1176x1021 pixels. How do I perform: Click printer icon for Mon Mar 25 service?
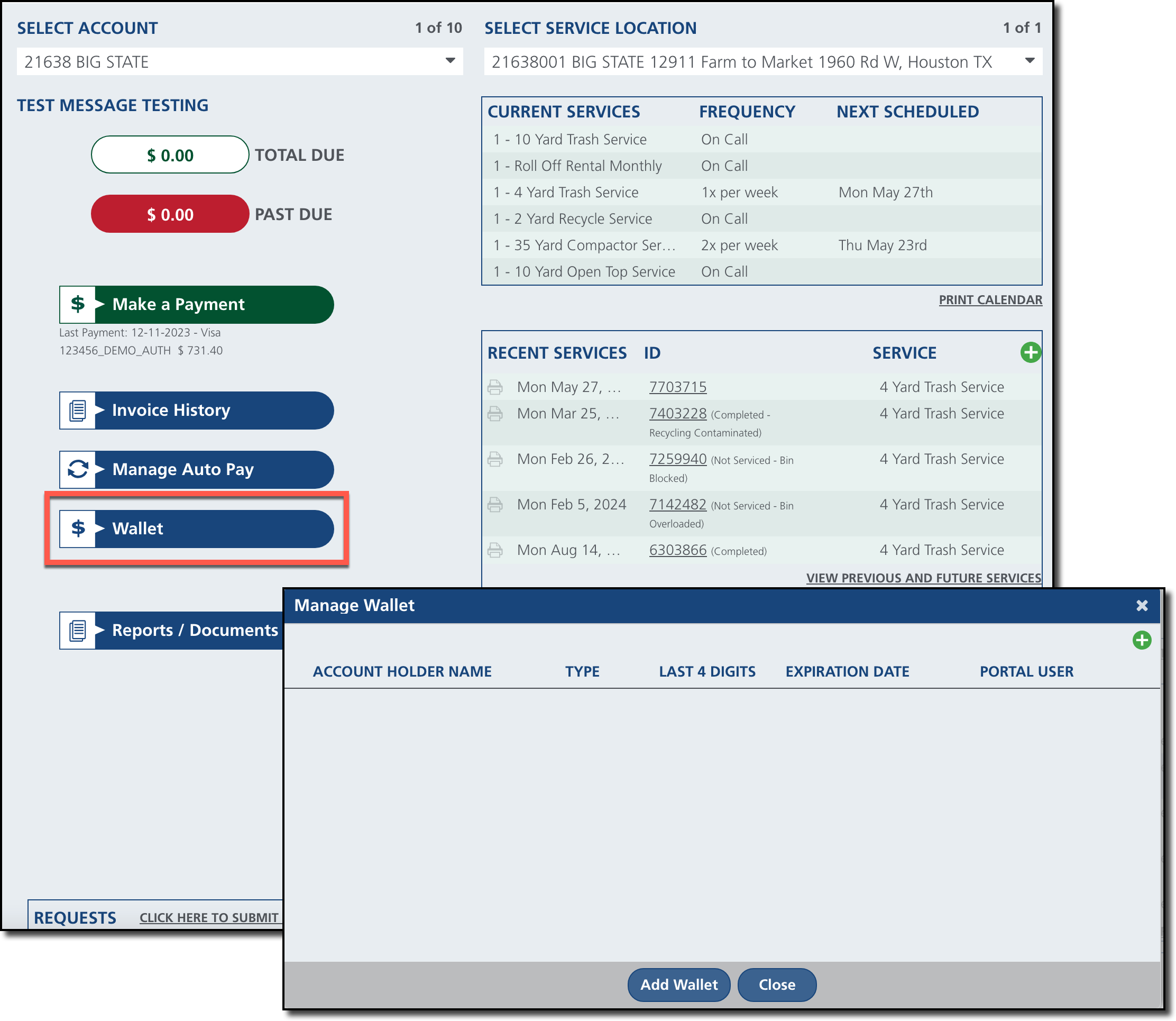495,414
